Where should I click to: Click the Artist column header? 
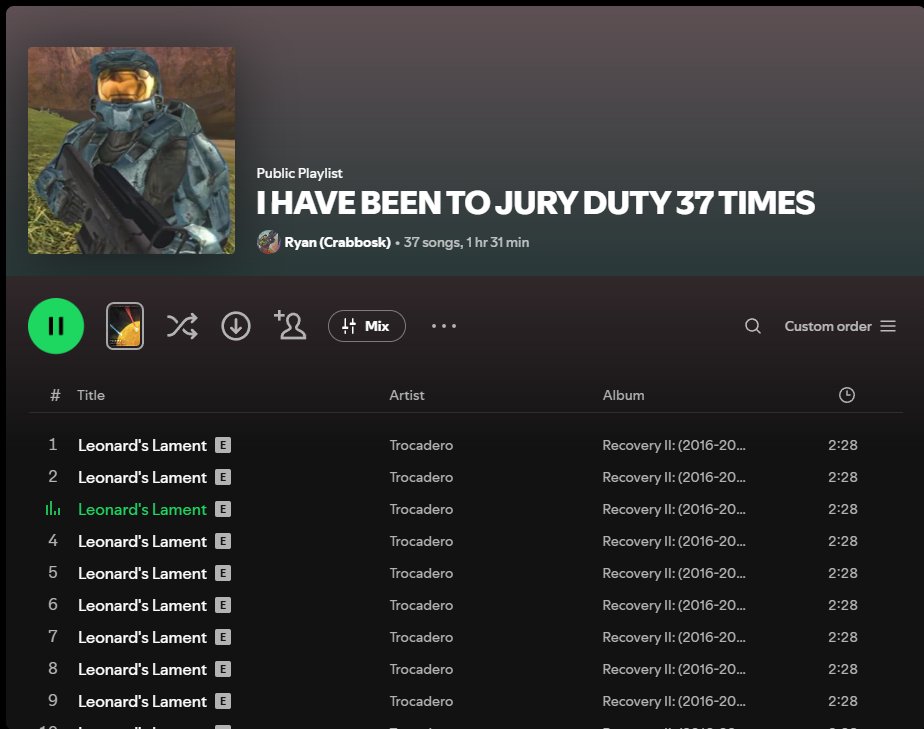(407, 395)
